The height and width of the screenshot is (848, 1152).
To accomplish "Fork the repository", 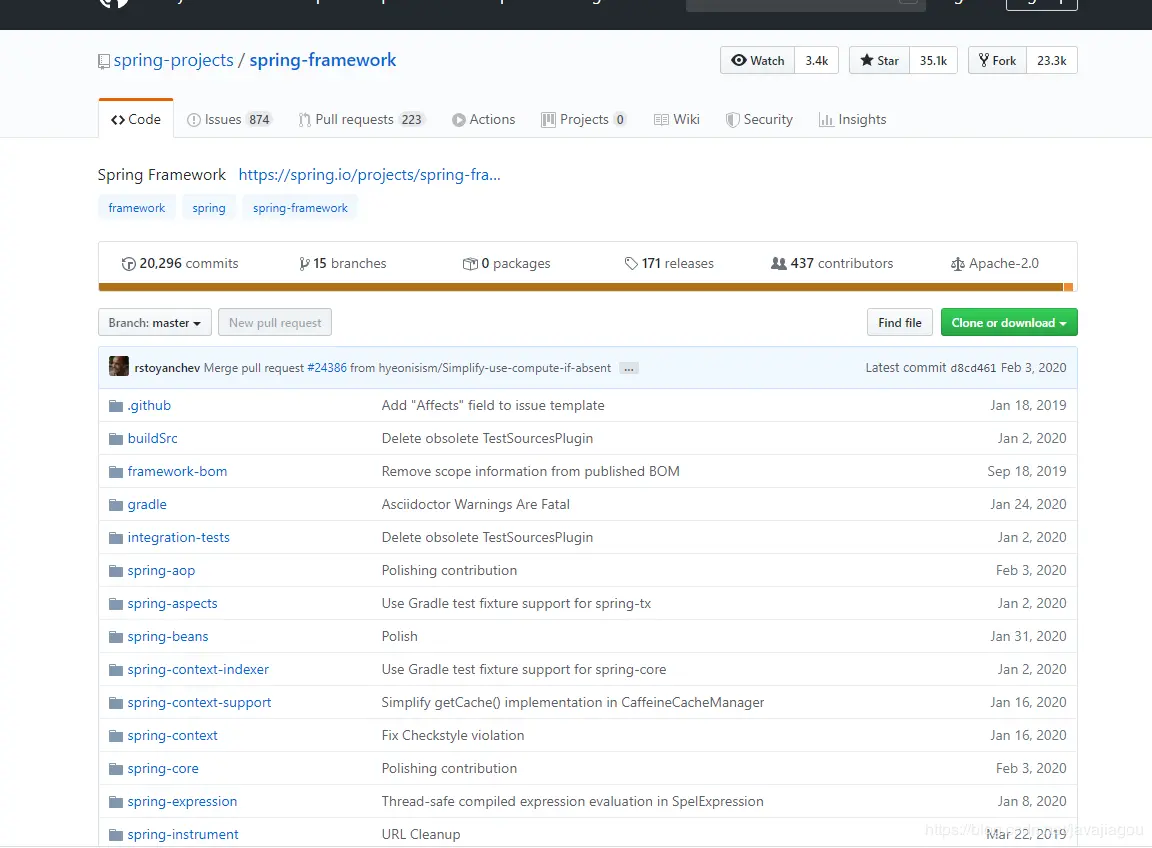I will pos(997,61).
